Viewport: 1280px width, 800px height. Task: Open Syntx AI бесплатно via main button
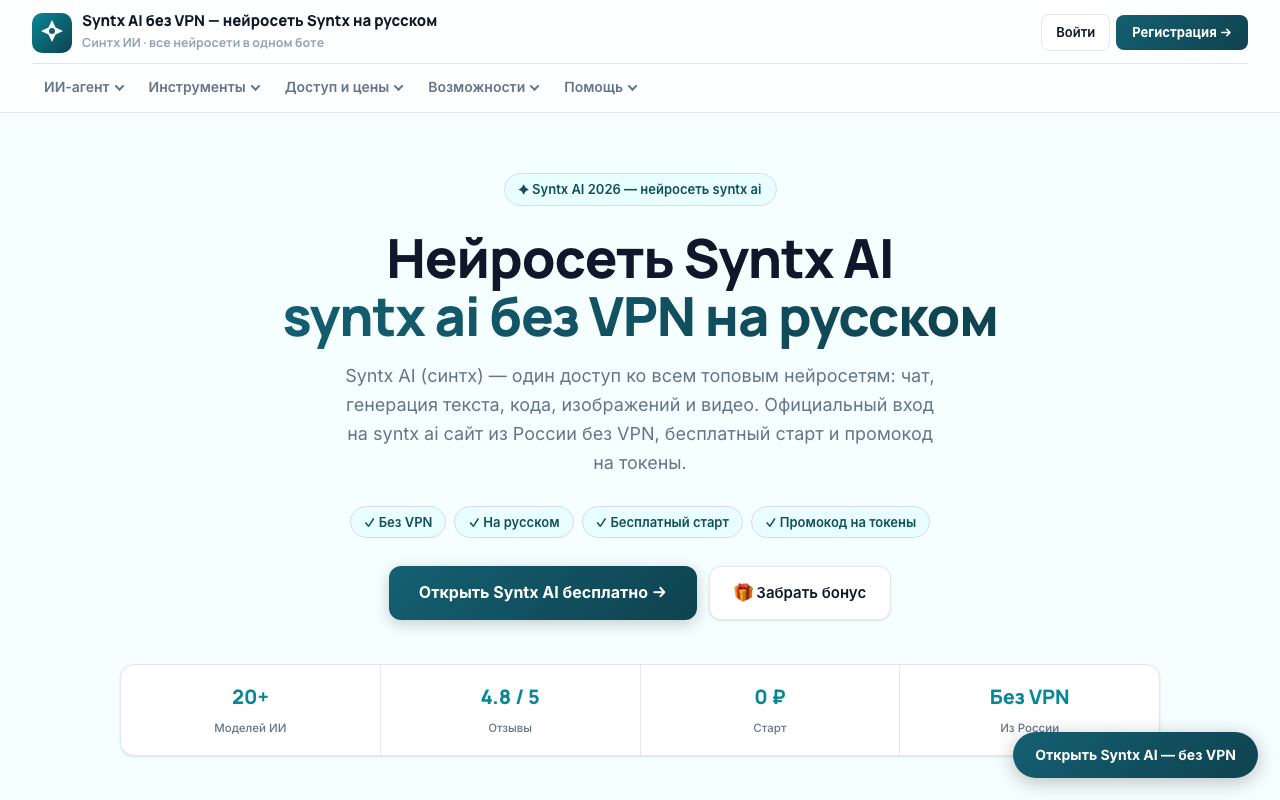(543, 593)
